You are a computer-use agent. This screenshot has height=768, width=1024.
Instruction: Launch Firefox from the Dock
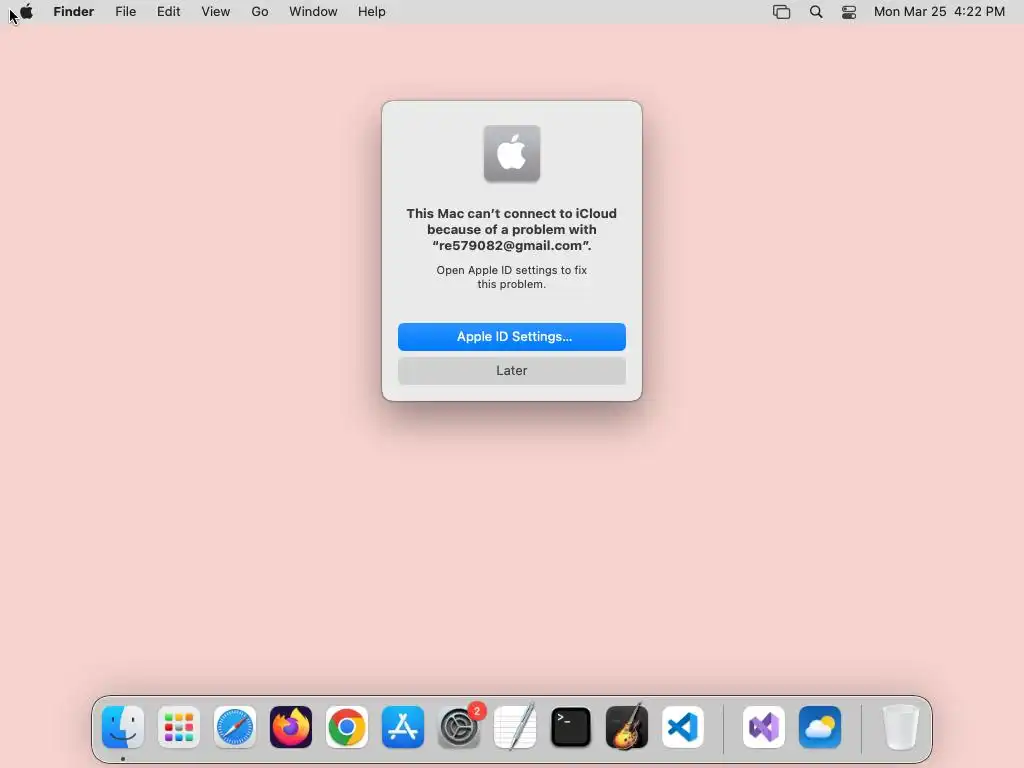pyautogui.click(x=291, y=727)
